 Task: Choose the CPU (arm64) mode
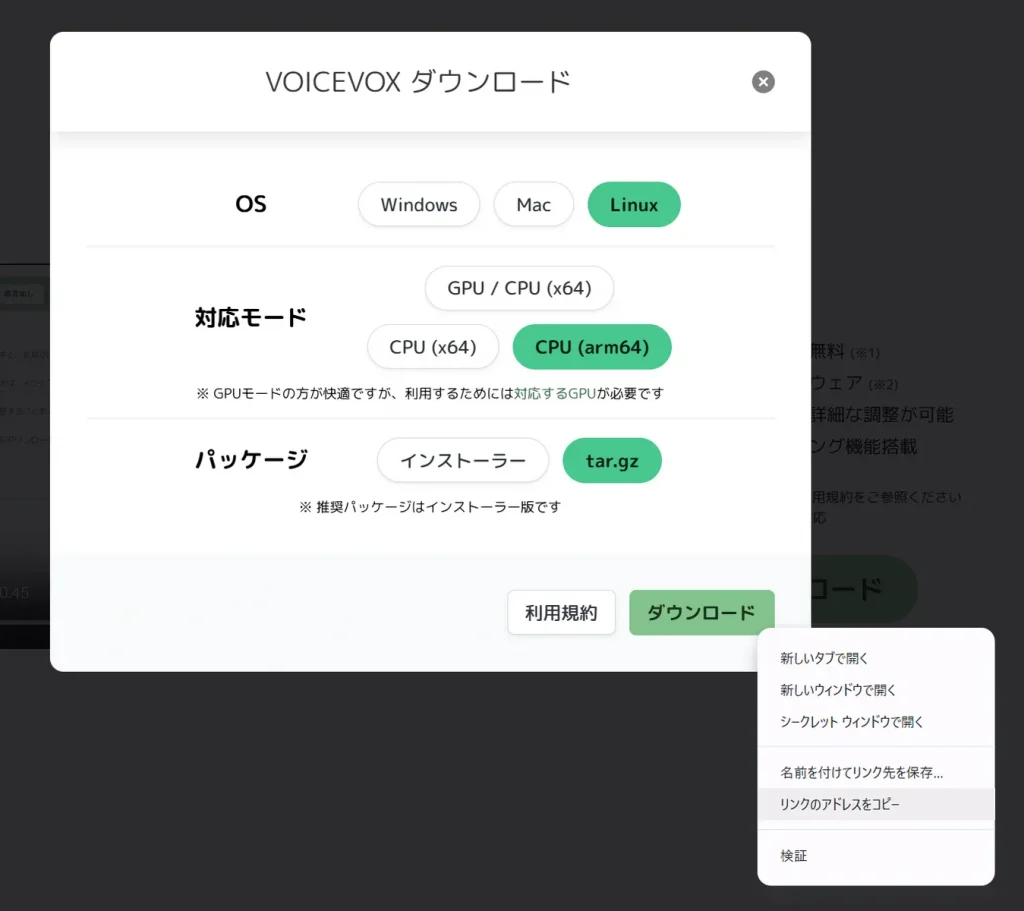click(592, 347)
